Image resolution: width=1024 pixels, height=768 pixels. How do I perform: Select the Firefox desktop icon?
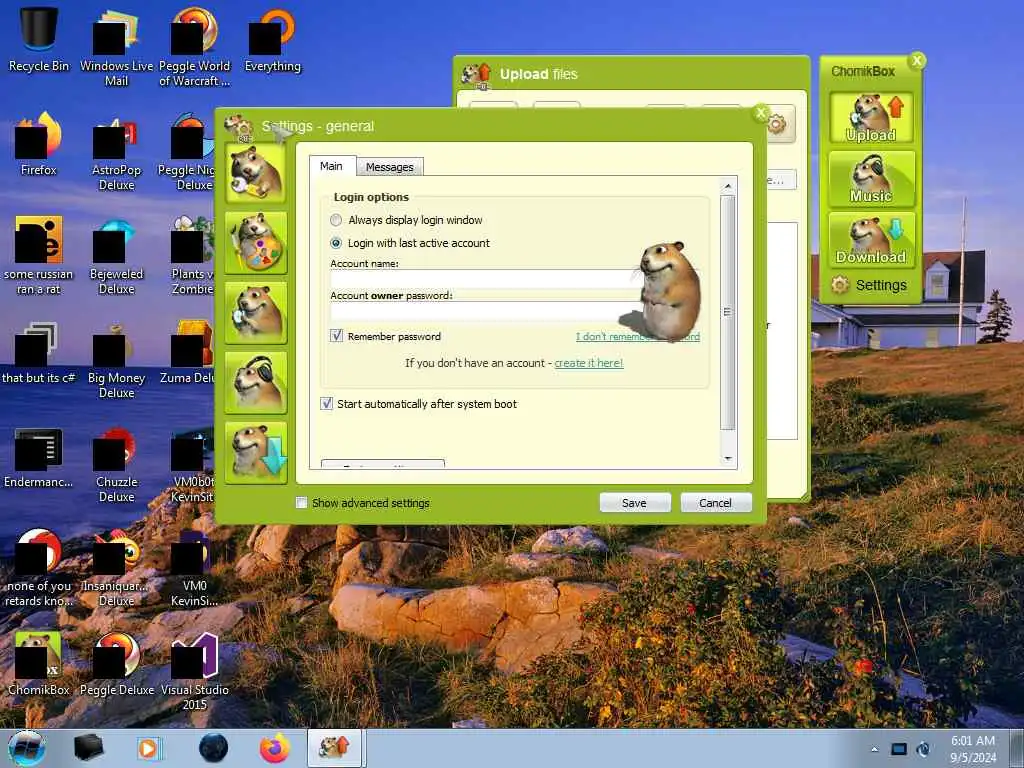[39, 144]
